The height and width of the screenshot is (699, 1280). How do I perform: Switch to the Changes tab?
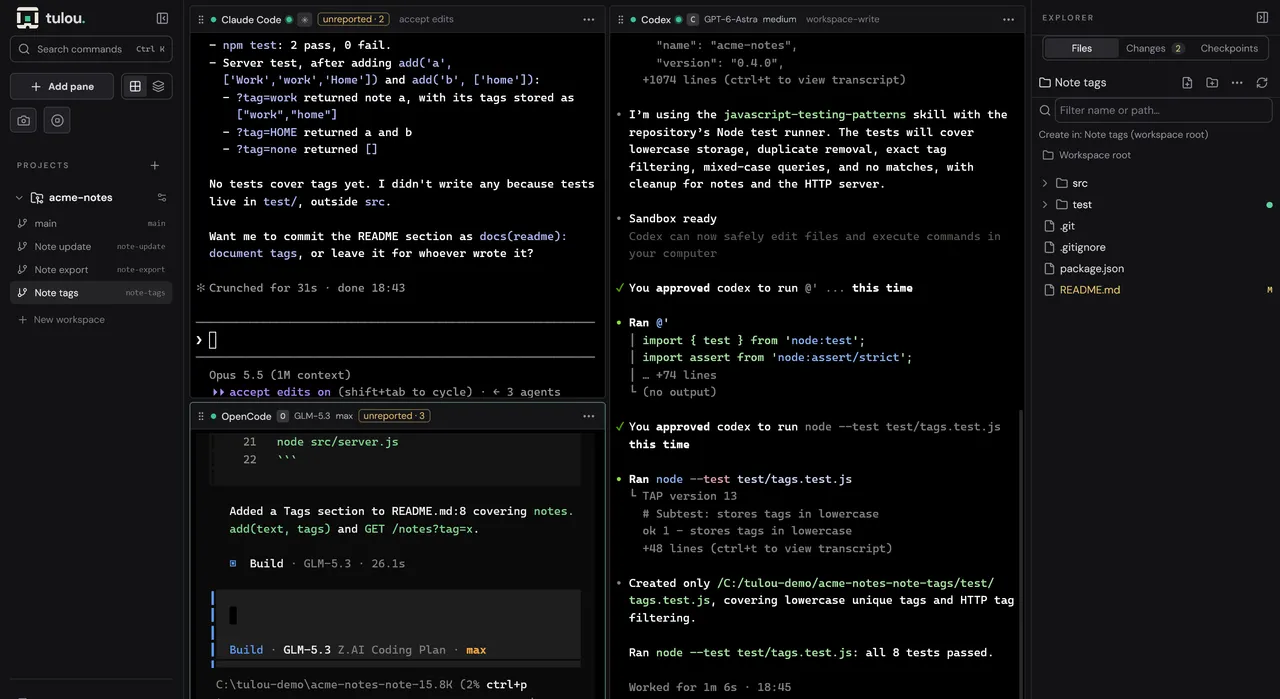point(1154,48)
